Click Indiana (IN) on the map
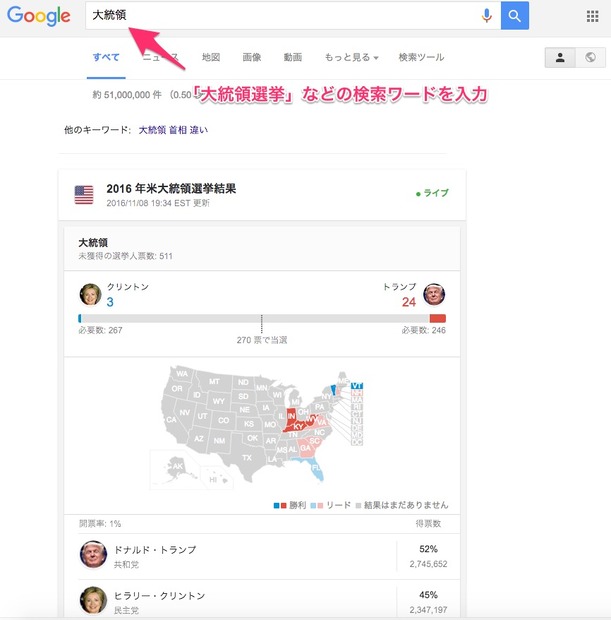Image resolution: width=611 pixels, height=620 pixels. [x=291, y=417]
